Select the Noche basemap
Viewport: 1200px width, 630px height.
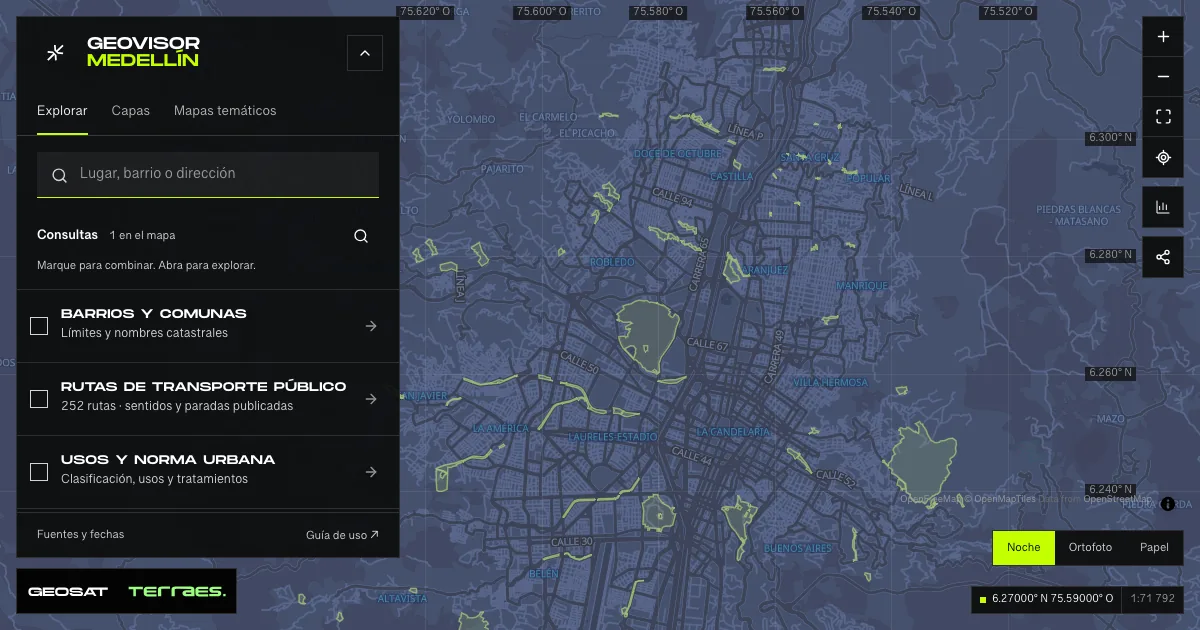pos(1024,548)
